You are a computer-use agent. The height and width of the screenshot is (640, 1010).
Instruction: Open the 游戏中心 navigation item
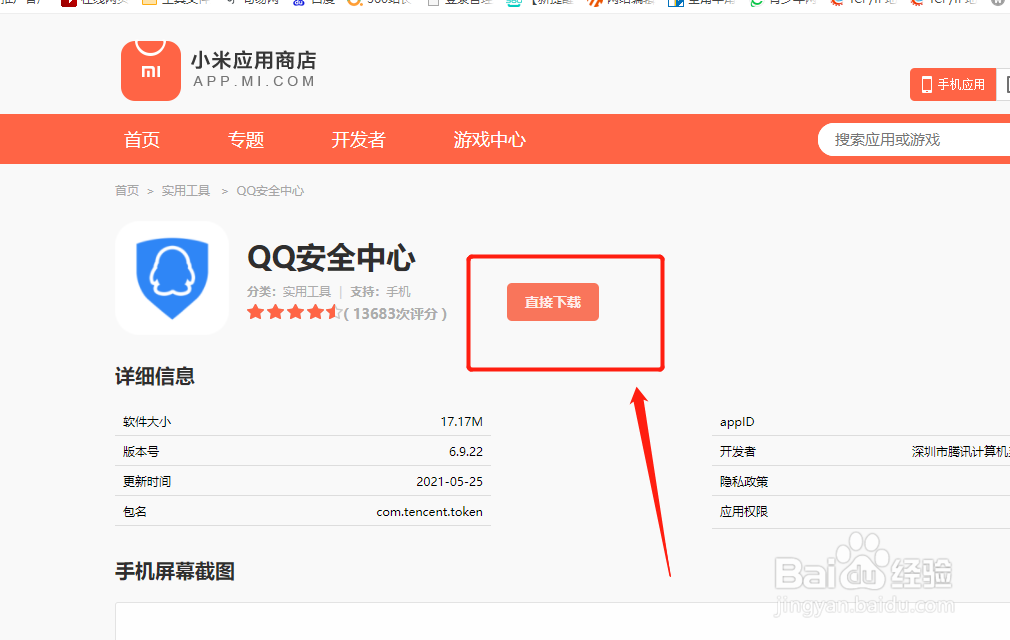pos(490,140)
